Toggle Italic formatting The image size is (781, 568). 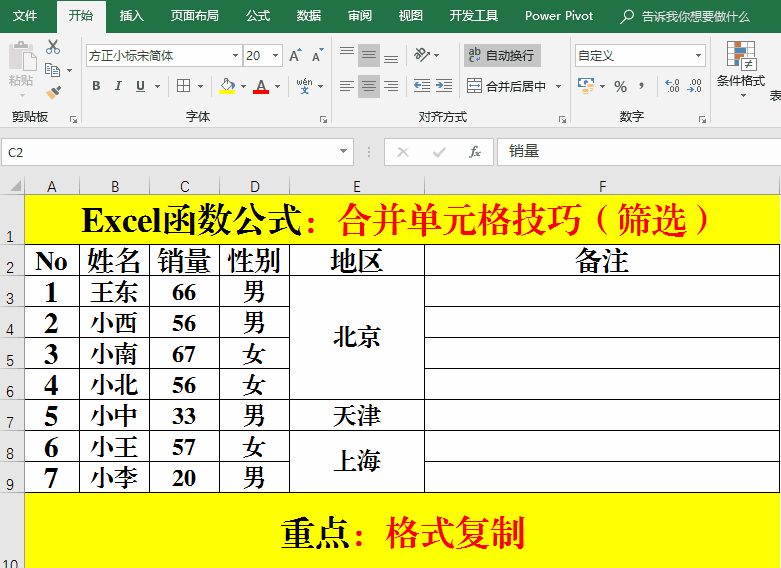(118, 87)
